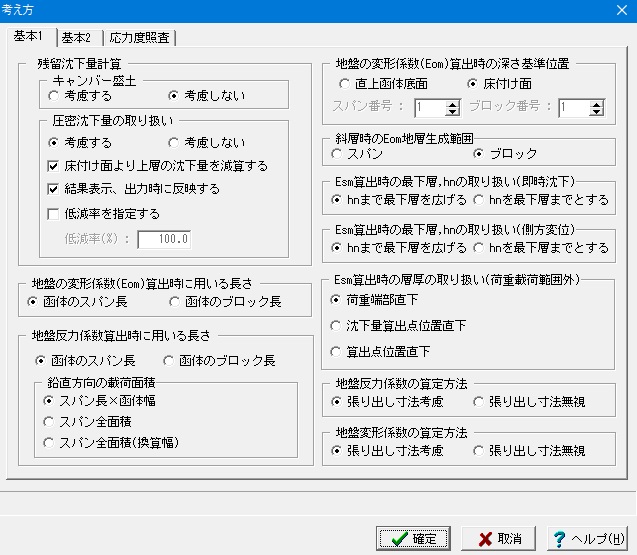Choose スパン全面積(換算幅) option
This screenshot has width=637, height=555.
tap(110, 442)
